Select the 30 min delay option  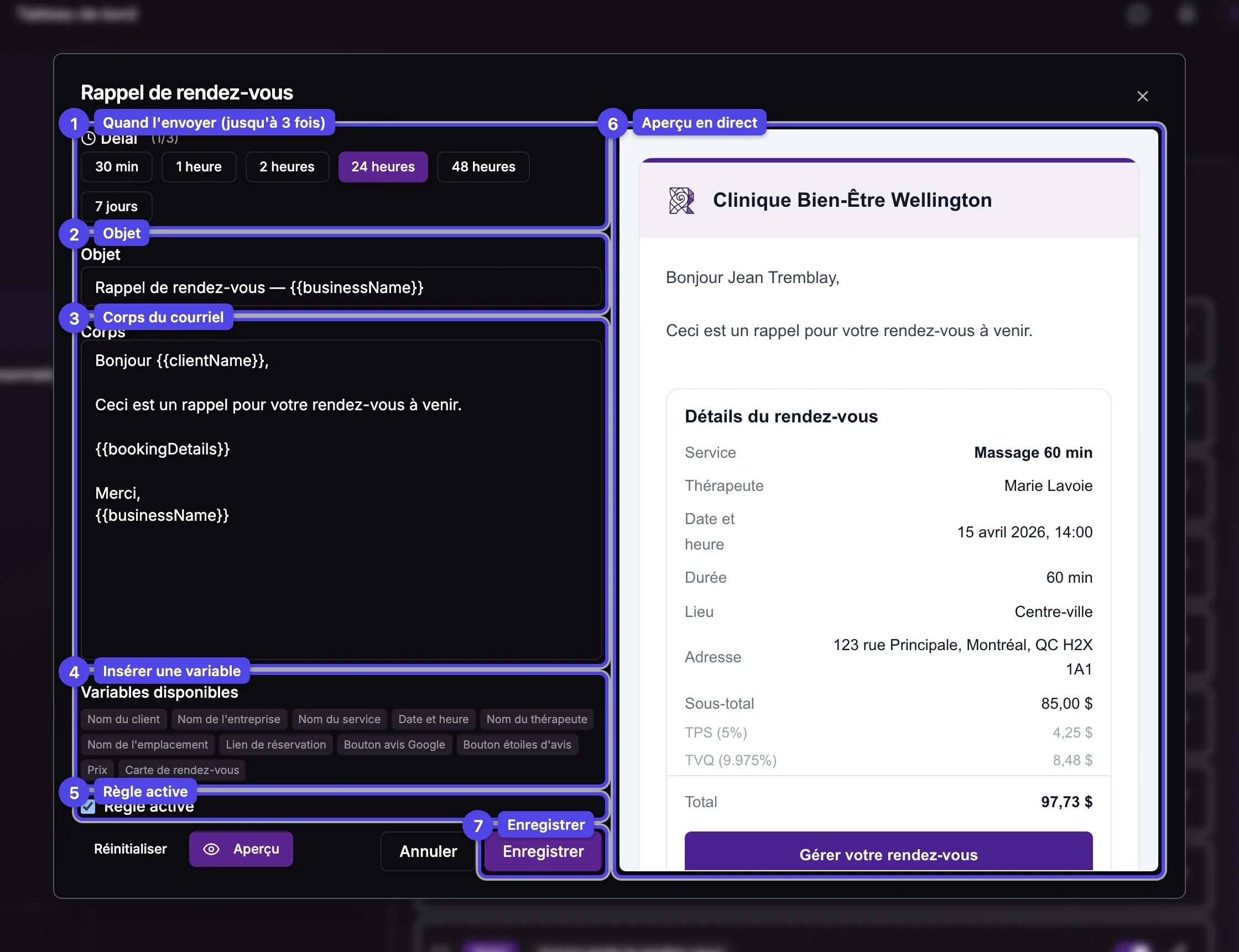pos(117,166)
